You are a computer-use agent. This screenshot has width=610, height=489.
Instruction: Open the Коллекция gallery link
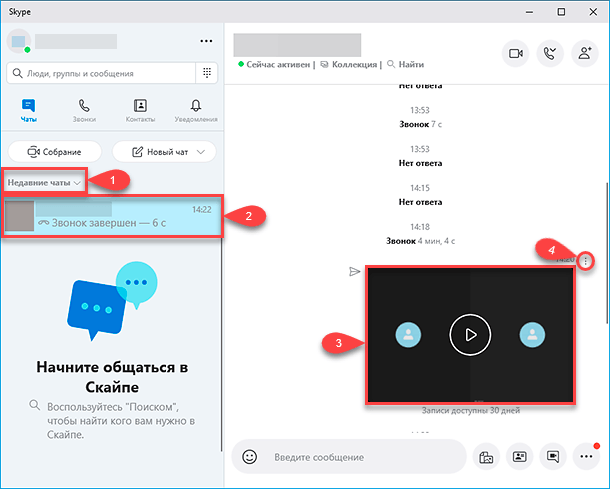pos(349,64)
